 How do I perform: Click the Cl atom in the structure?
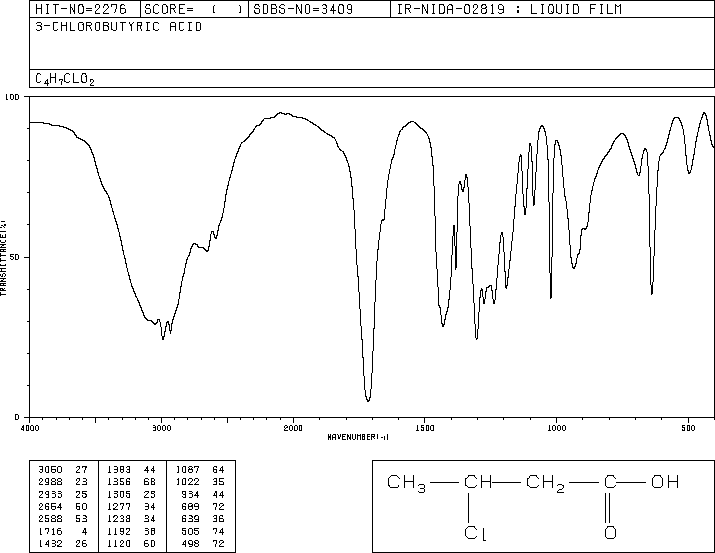pos(475,533)
